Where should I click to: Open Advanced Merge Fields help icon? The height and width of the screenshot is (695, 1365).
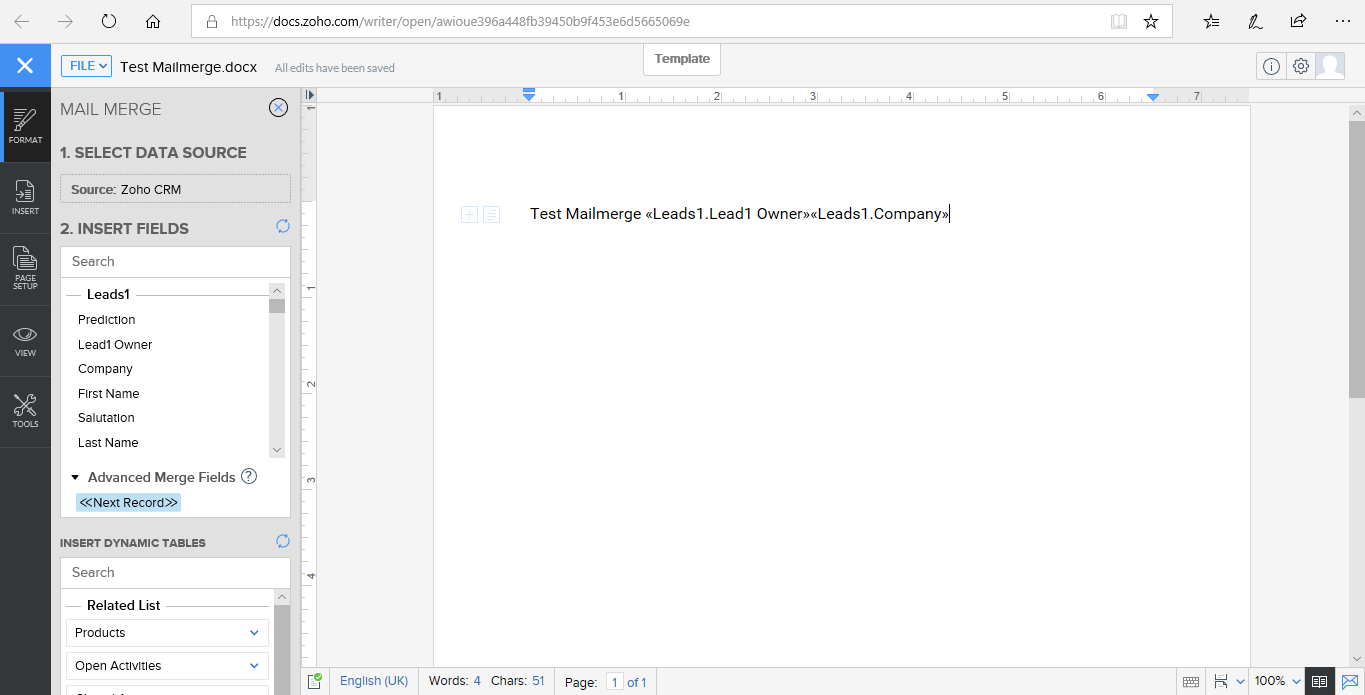coord(249,476)
